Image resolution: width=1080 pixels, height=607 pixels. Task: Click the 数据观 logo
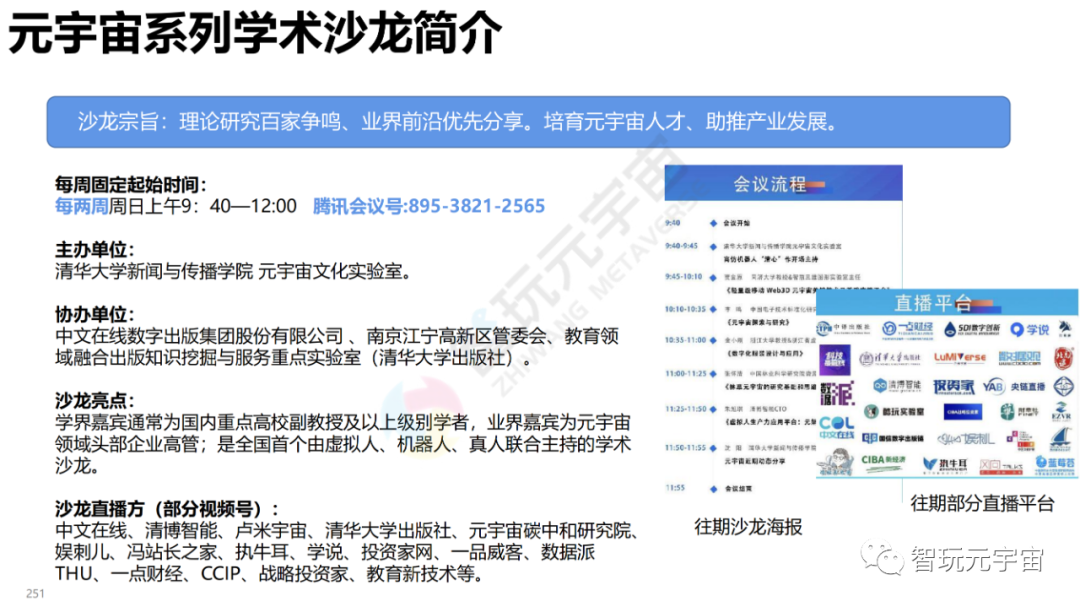[1020, 358]
